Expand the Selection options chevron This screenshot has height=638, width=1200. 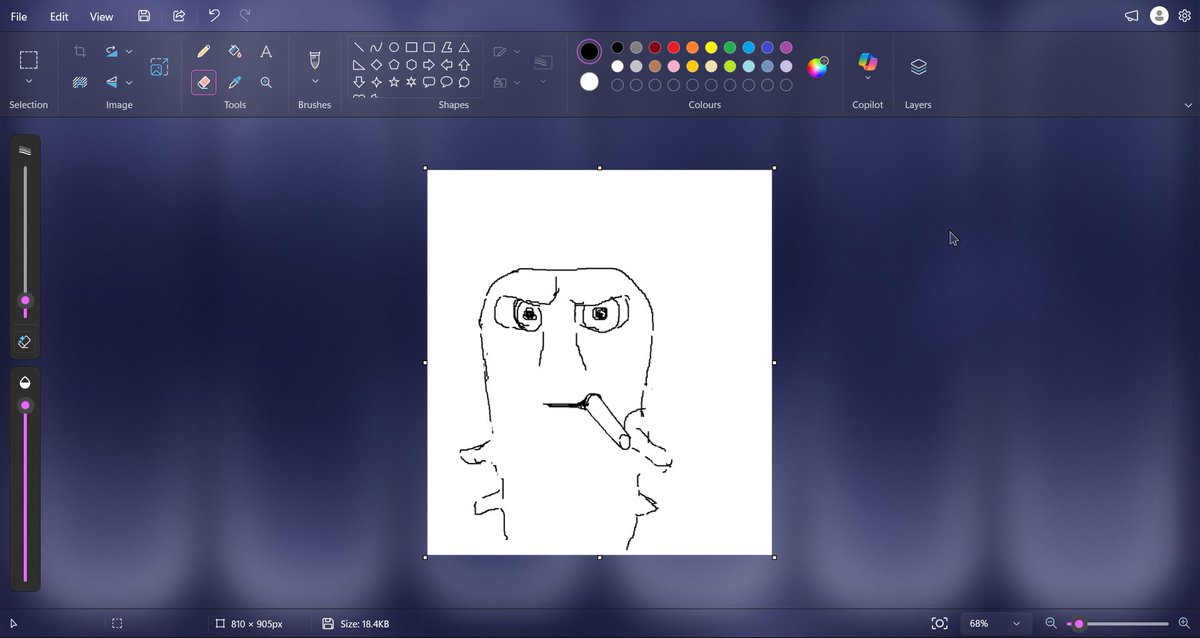(x=29, y=82)
